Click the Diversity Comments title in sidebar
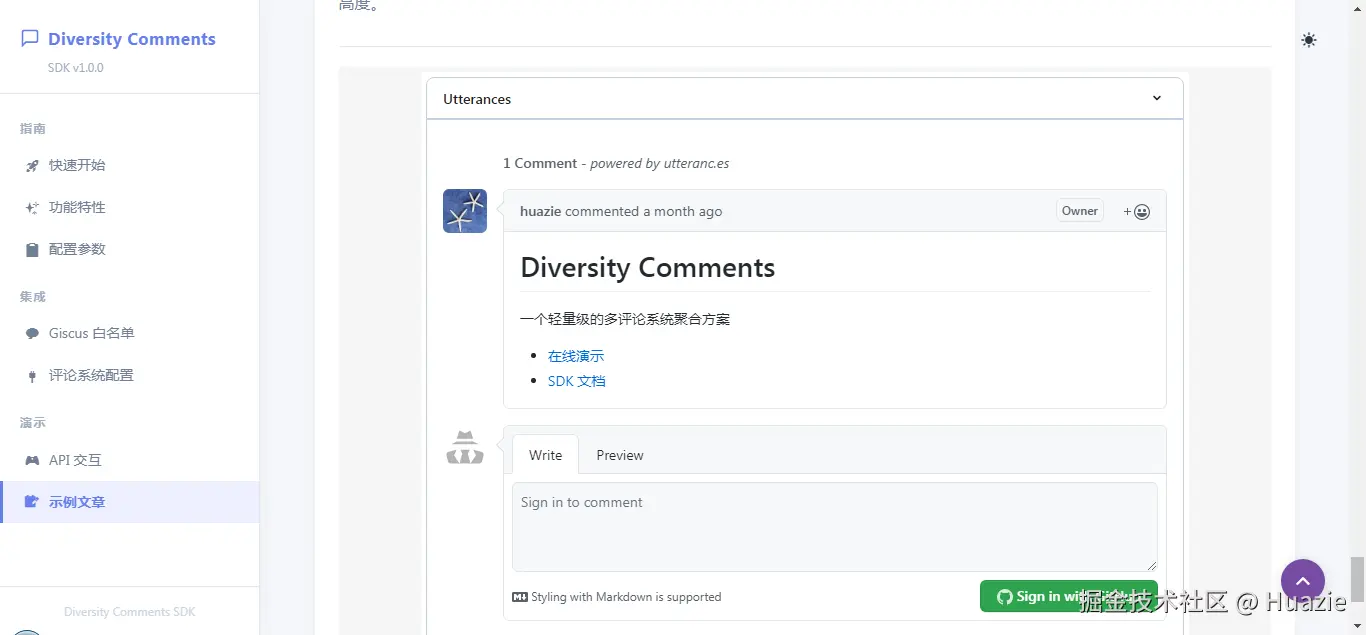The width and height of the screenshot is (1366, 635). (x=132, y=39)
